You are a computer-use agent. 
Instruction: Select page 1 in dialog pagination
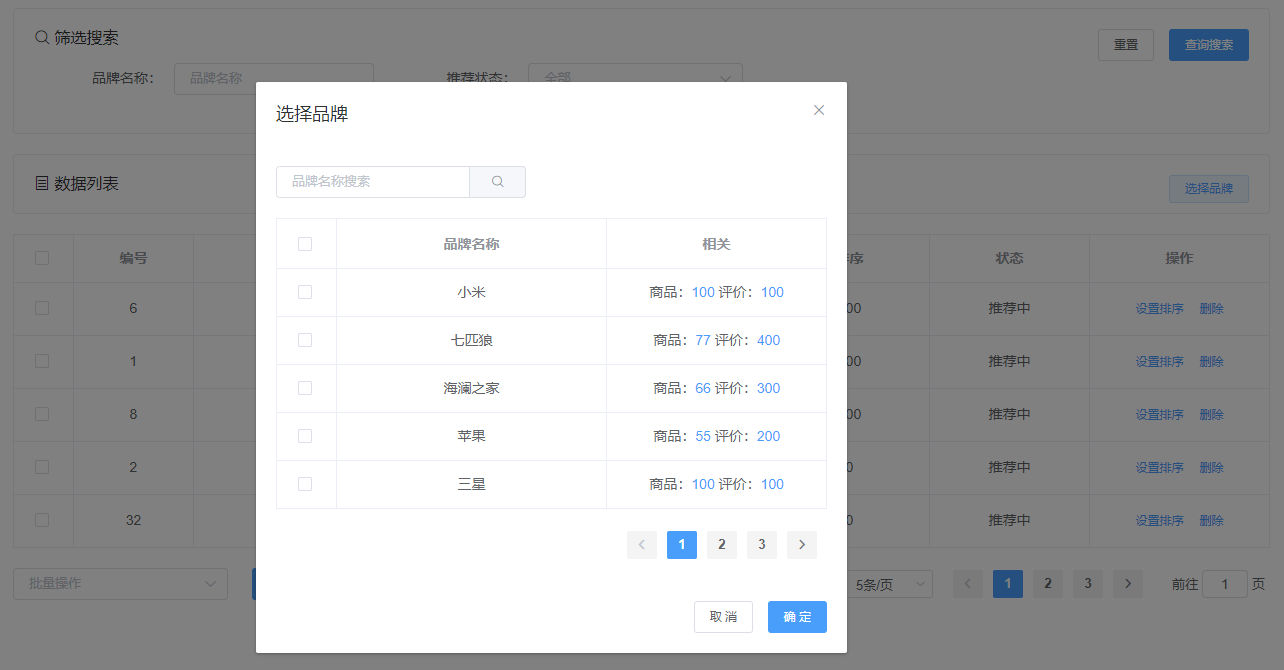tap(682, 545)
